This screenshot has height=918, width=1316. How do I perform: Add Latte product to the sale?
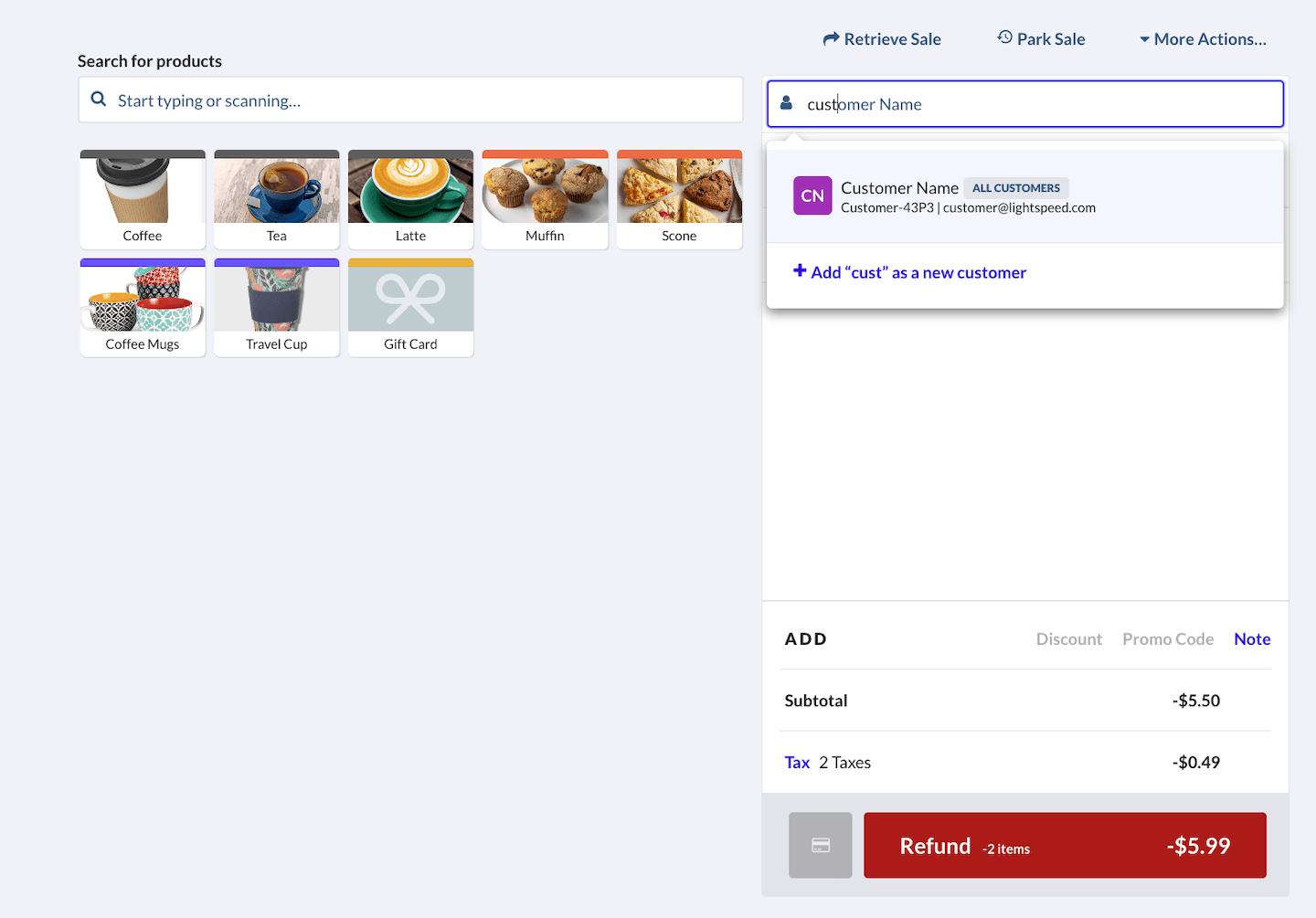click(x=410, y=199)
